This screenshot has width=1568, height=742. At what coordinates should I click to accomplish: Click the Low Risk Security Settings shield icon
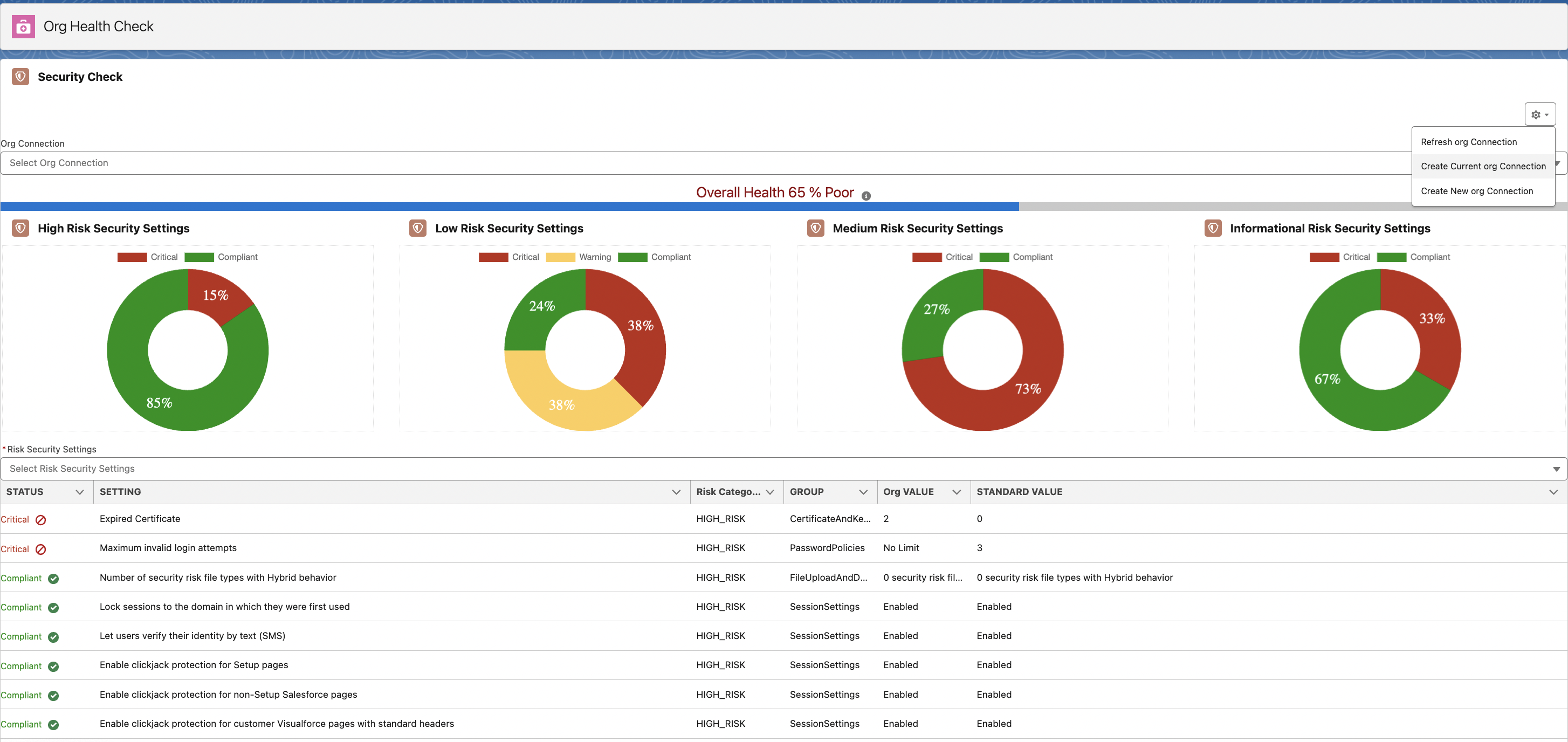point(417,228)
